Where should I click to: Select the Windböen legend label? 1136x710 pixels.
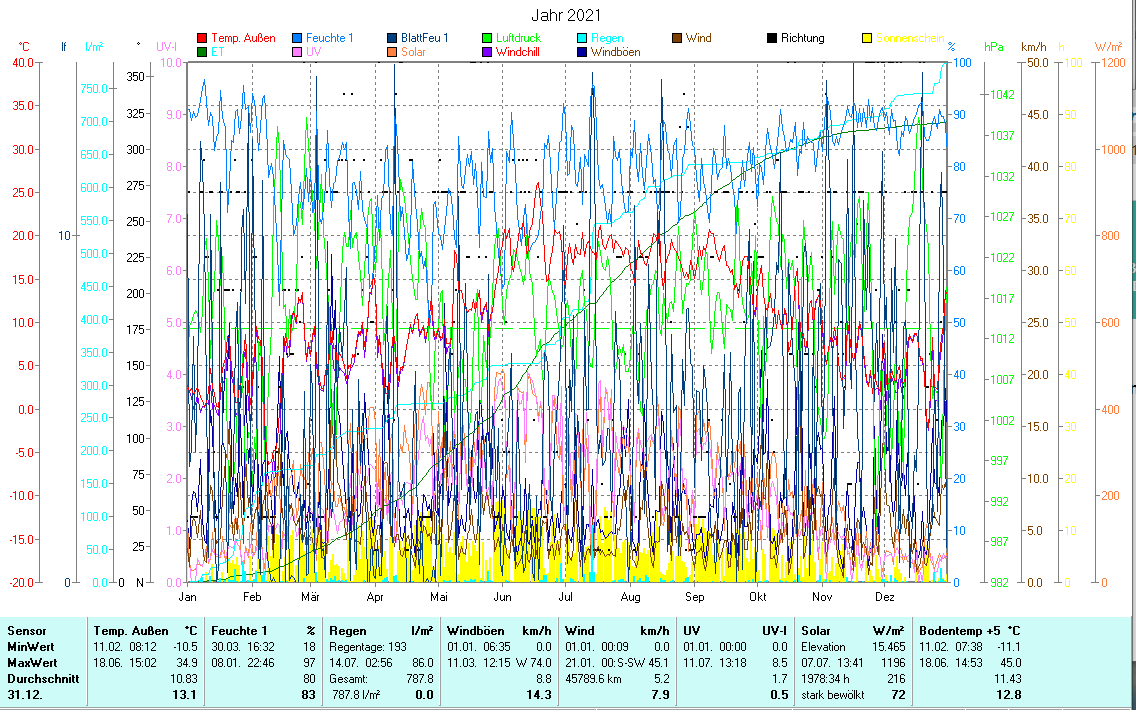tap(615, 52)
